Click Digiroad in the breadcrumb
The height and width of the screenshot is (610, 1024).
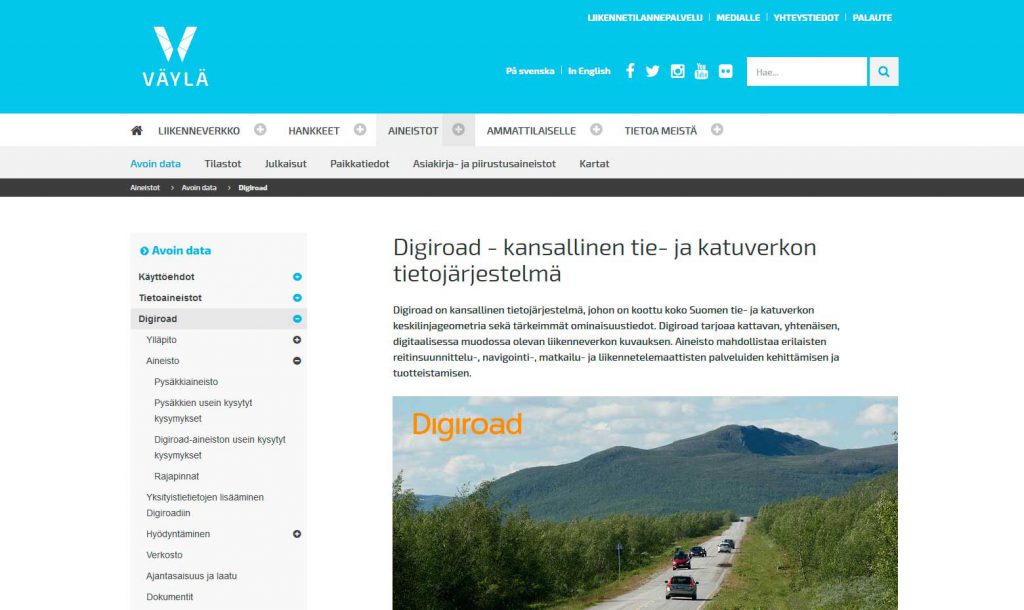(x=253, y=187)
